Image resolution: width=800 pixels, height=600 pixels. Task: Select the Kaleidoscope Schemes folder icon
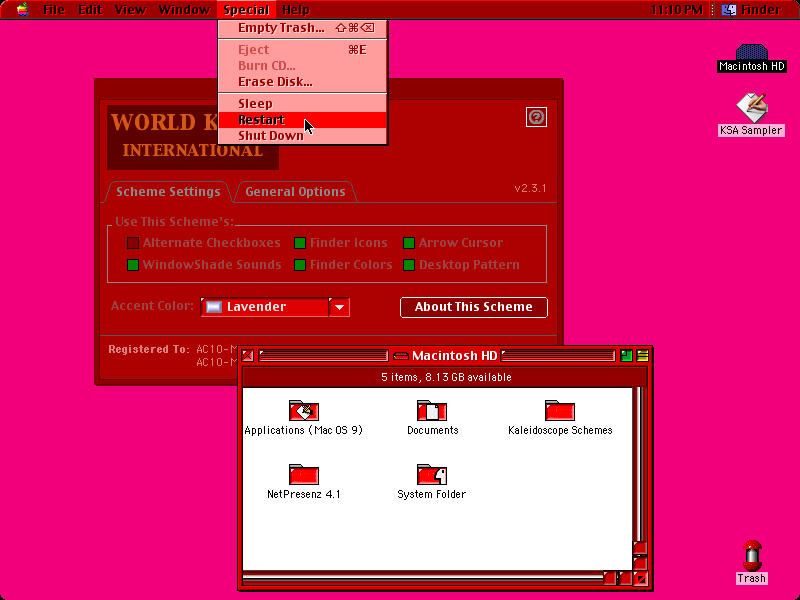click(x=560, y=410)
